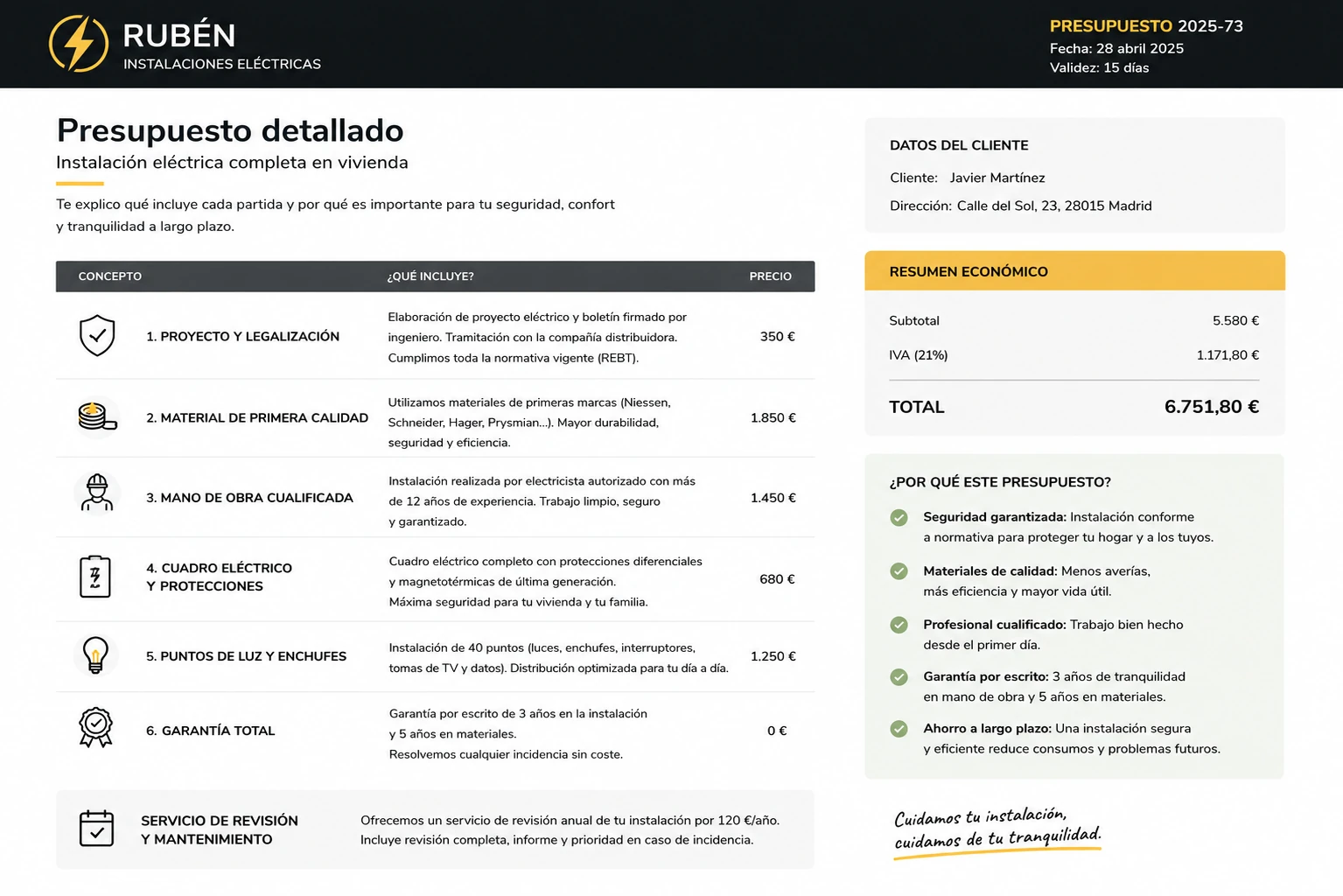Click the Materiales de calidad bullet text
Image resolution: width=1343 pixels, height=896 pixels.
click(x=1037, y=581)
